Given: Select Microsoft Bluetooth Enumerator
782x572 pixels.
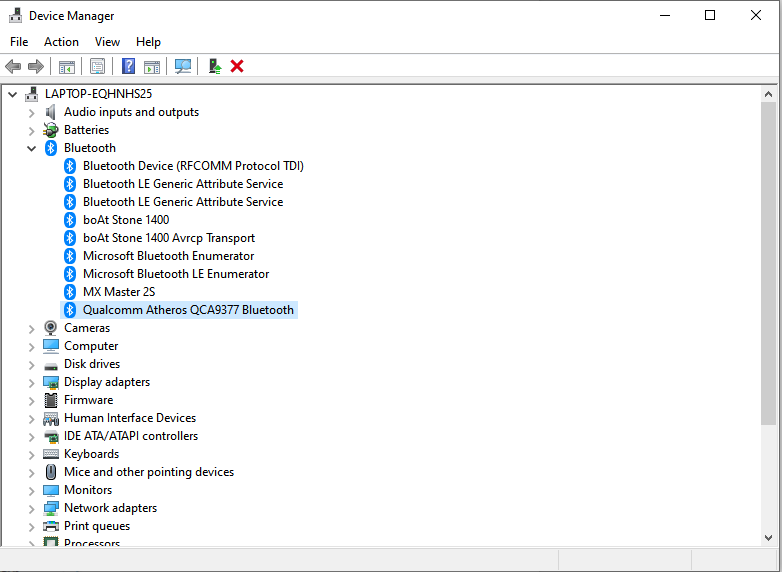Looking at the screenshot, I should (x=169, y=256).
